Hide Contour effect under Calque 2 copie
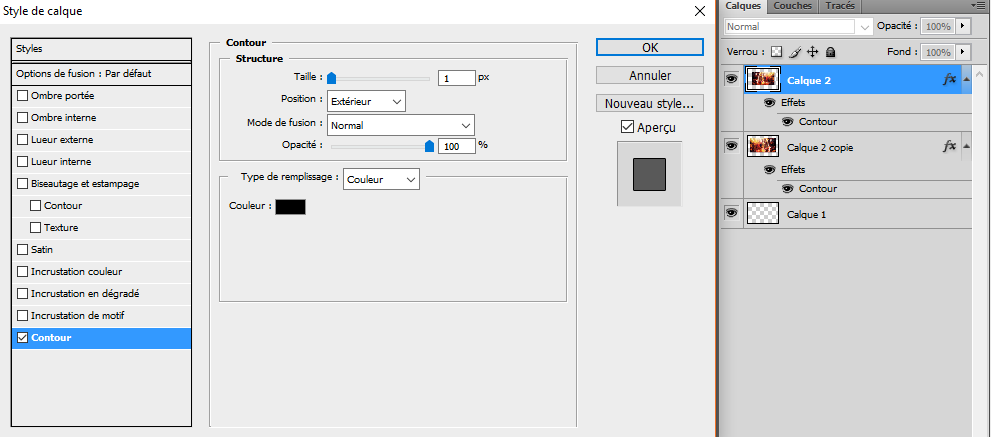 [x=788, y=188]
